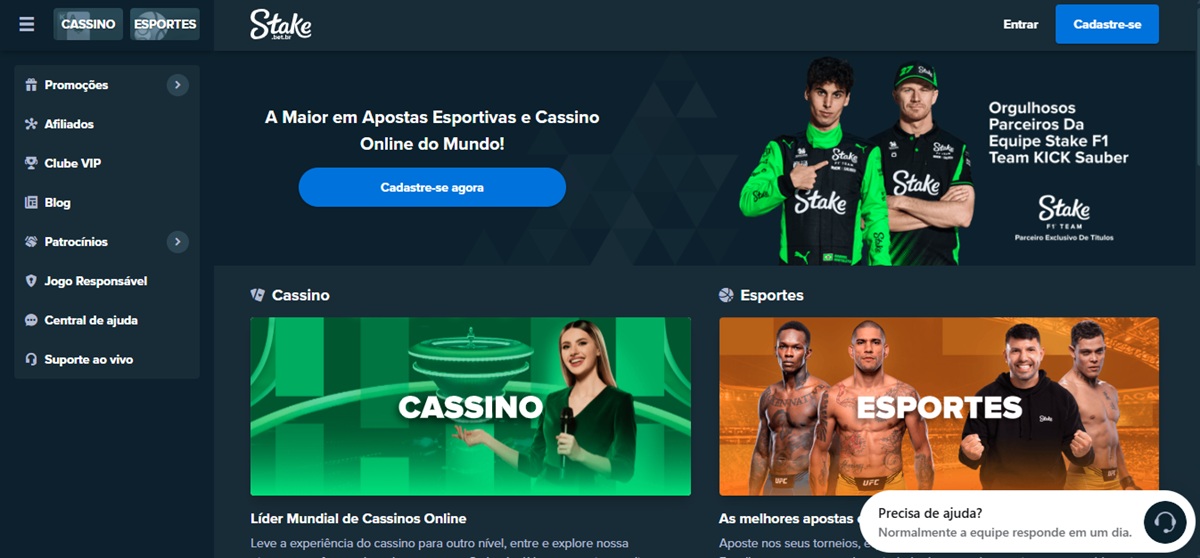Viewport: 1200px width, 558px height.
Task: Click the Clube VIP trophy icon
Action: click(x=31, y=163)
